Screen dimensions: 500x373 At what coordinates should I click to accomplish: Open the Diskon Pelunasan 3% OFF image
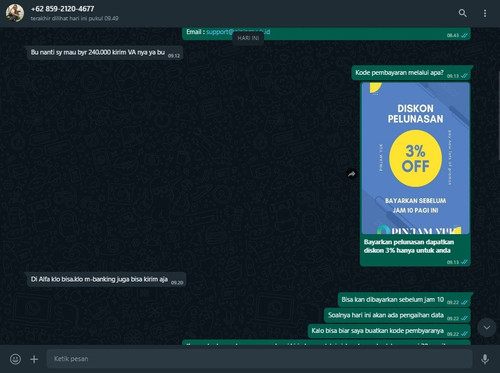415,158
